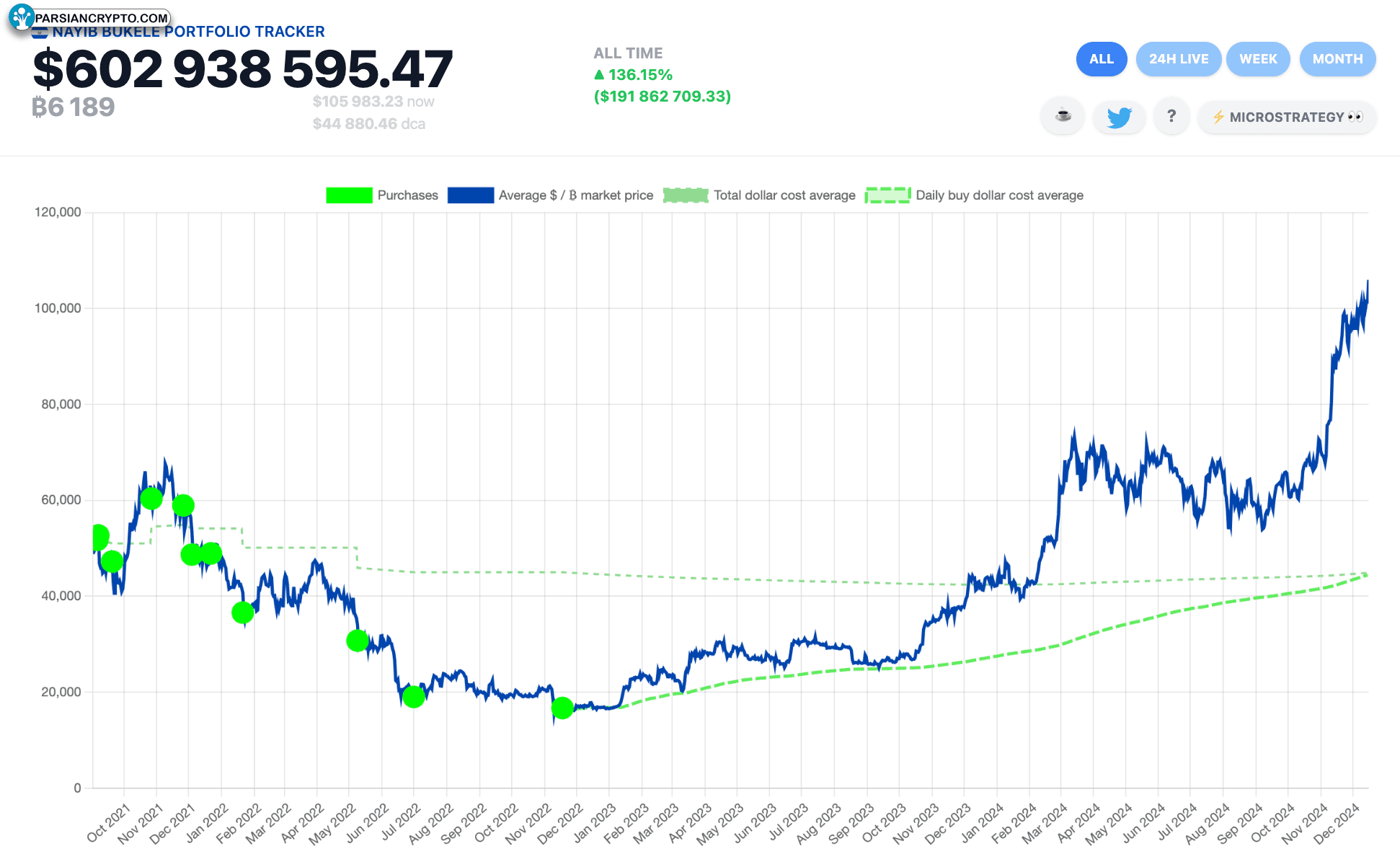Screen dimensions: 1400x859
Task: Click the question mark help button
Action: (x=1171, y=116)
